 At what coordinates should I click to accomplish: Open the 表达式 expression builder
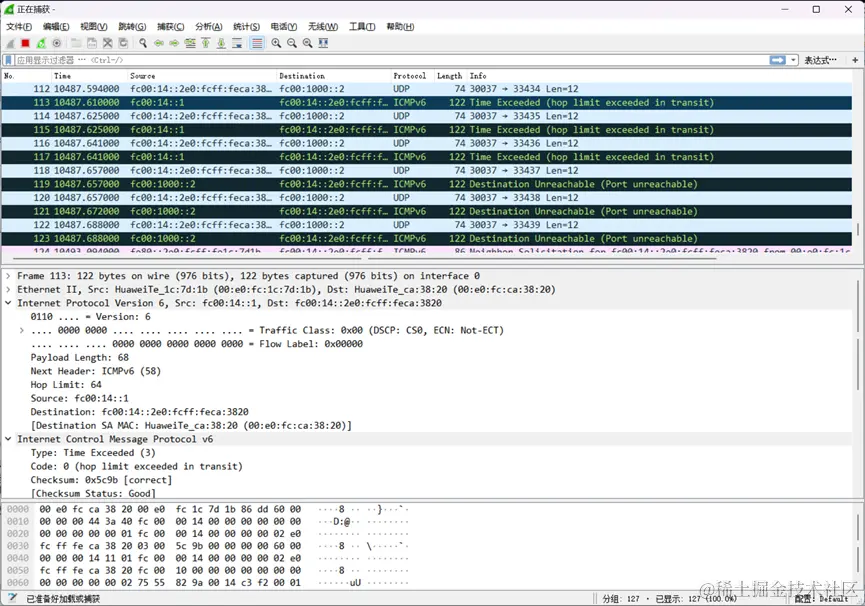click(x=820, y=60)
